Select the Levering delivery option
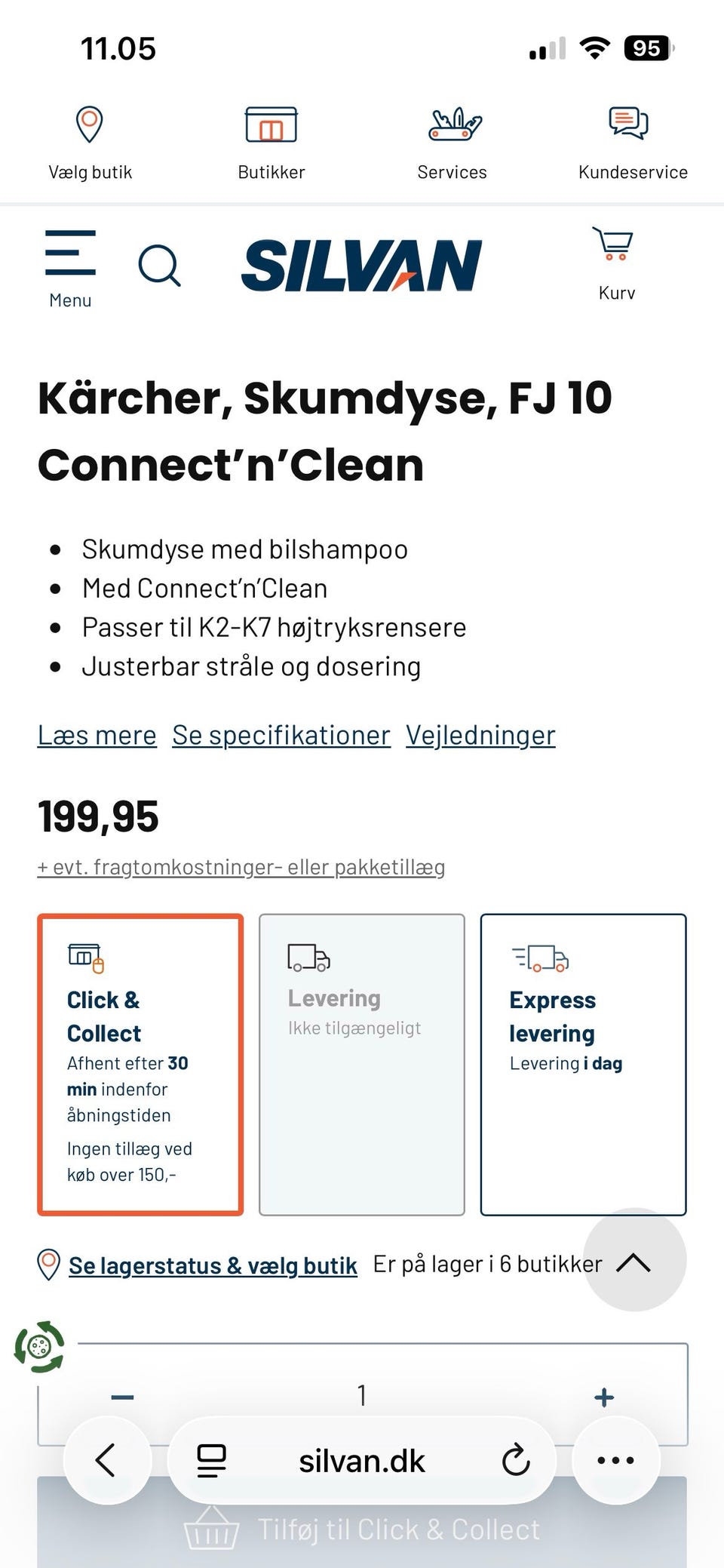The height and width of the screenshot is (1568, 724). click(362, 1065)
